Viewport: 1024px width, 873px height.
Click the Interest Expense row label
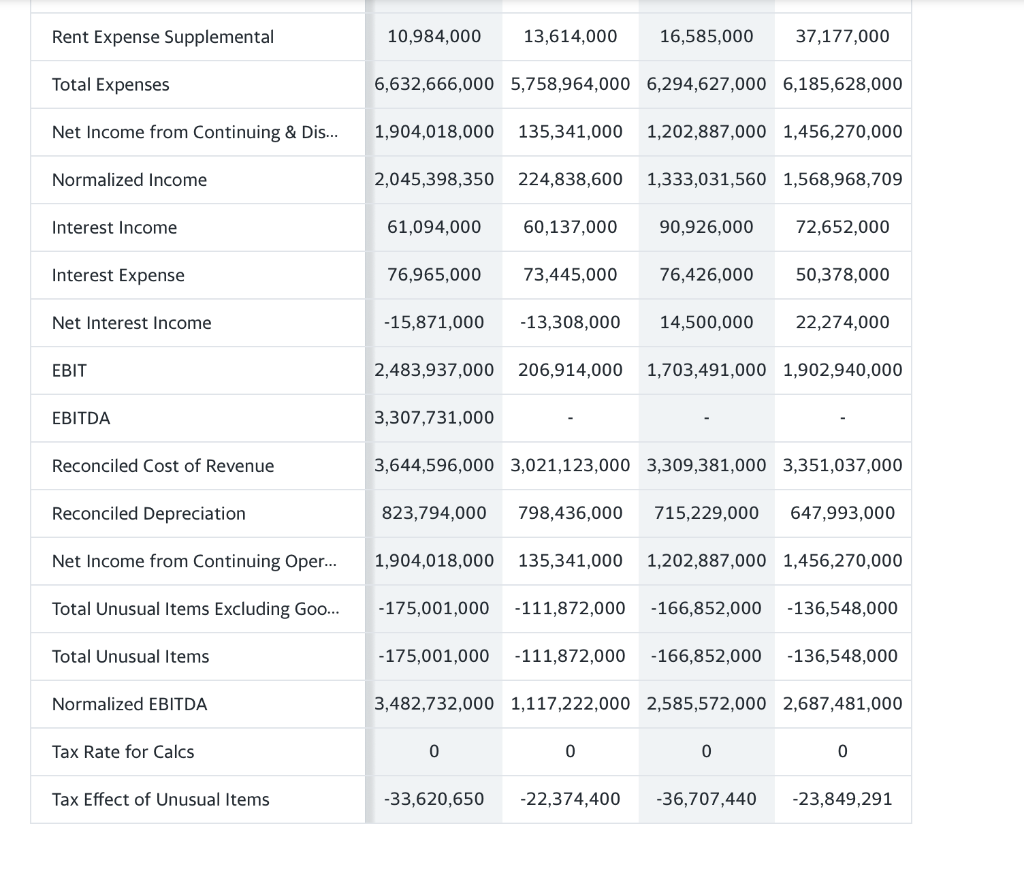click(x=116, y=275)
